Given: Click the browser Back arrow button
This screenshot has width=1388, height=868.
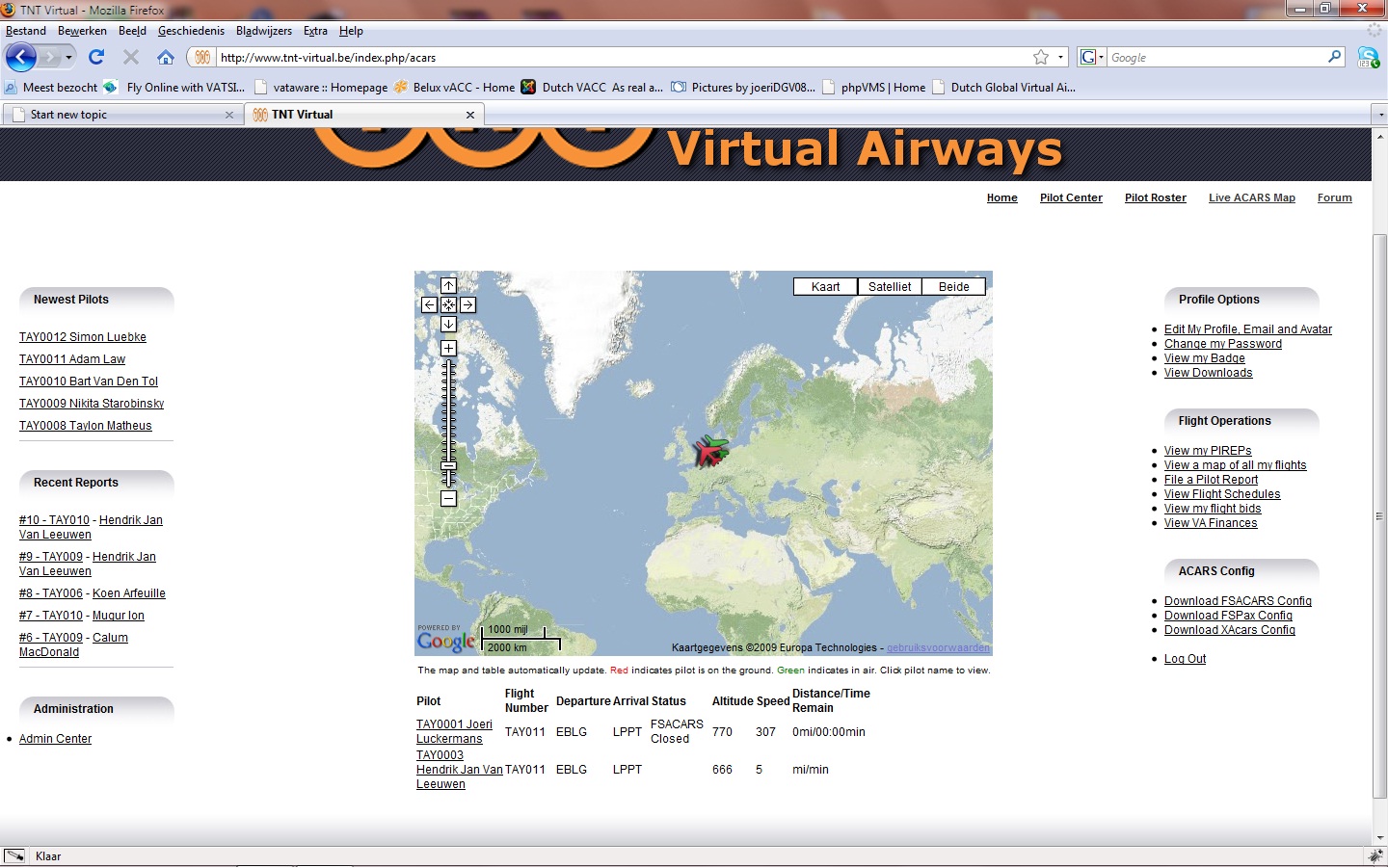Looking at the screenshot, I should 21,57.
